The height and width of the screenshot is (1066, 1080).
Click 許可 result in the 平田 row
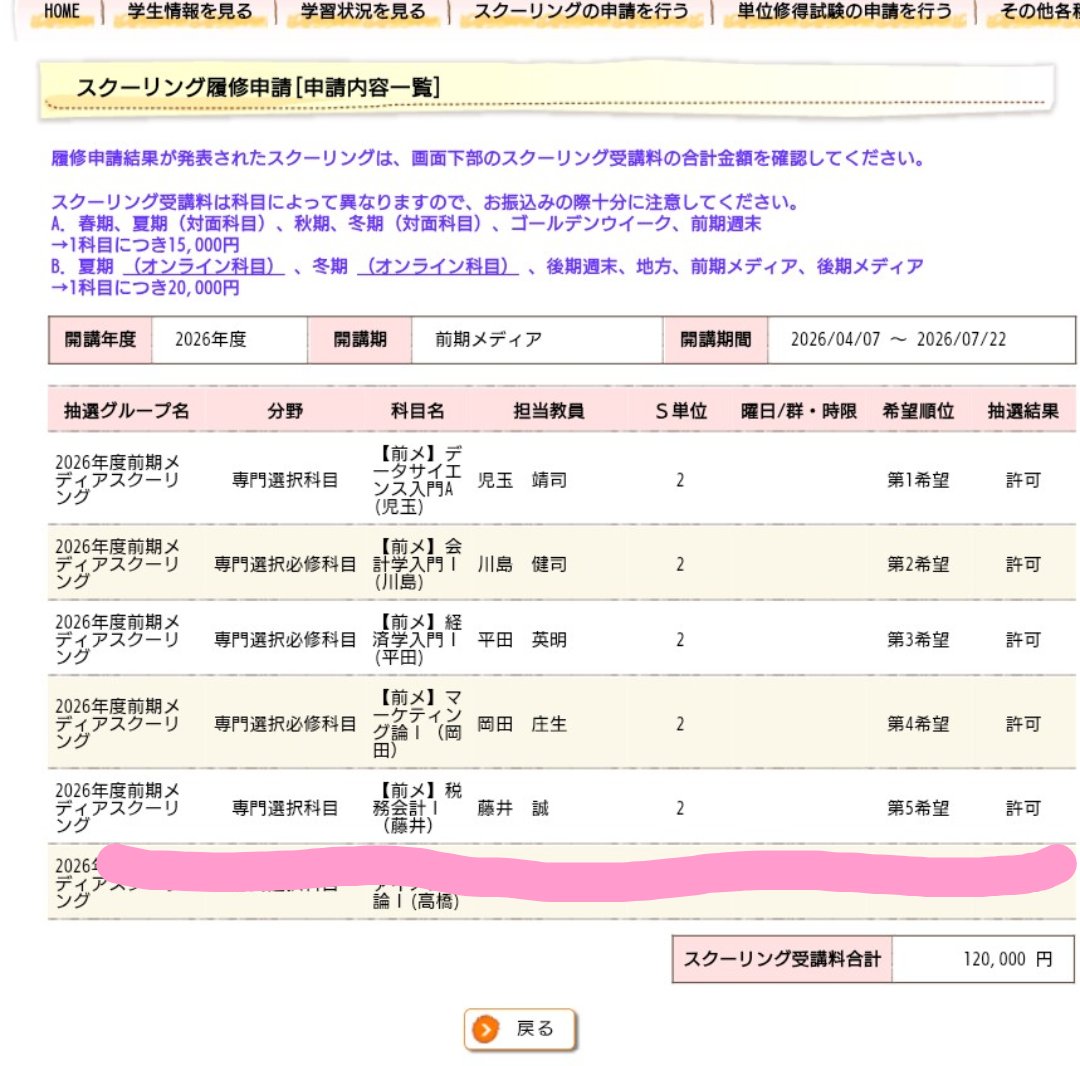(1023, 640)
